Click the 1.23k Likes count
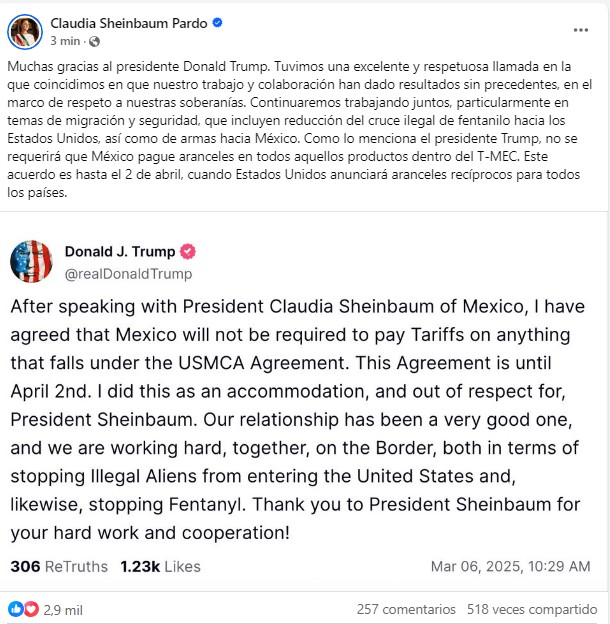 pos(160,566)
